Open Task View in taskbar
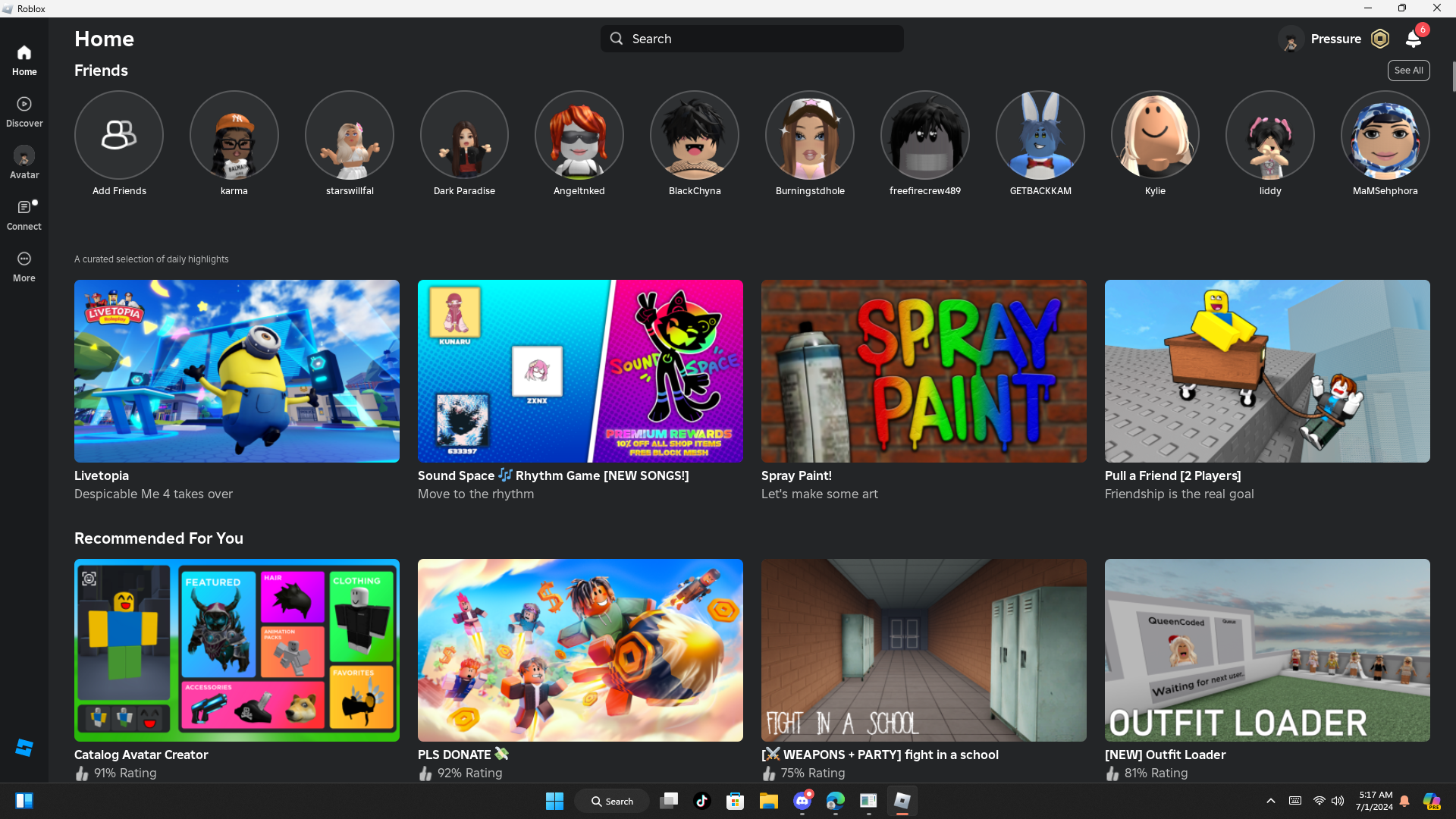1456x819 pixels. click(669, 801)
